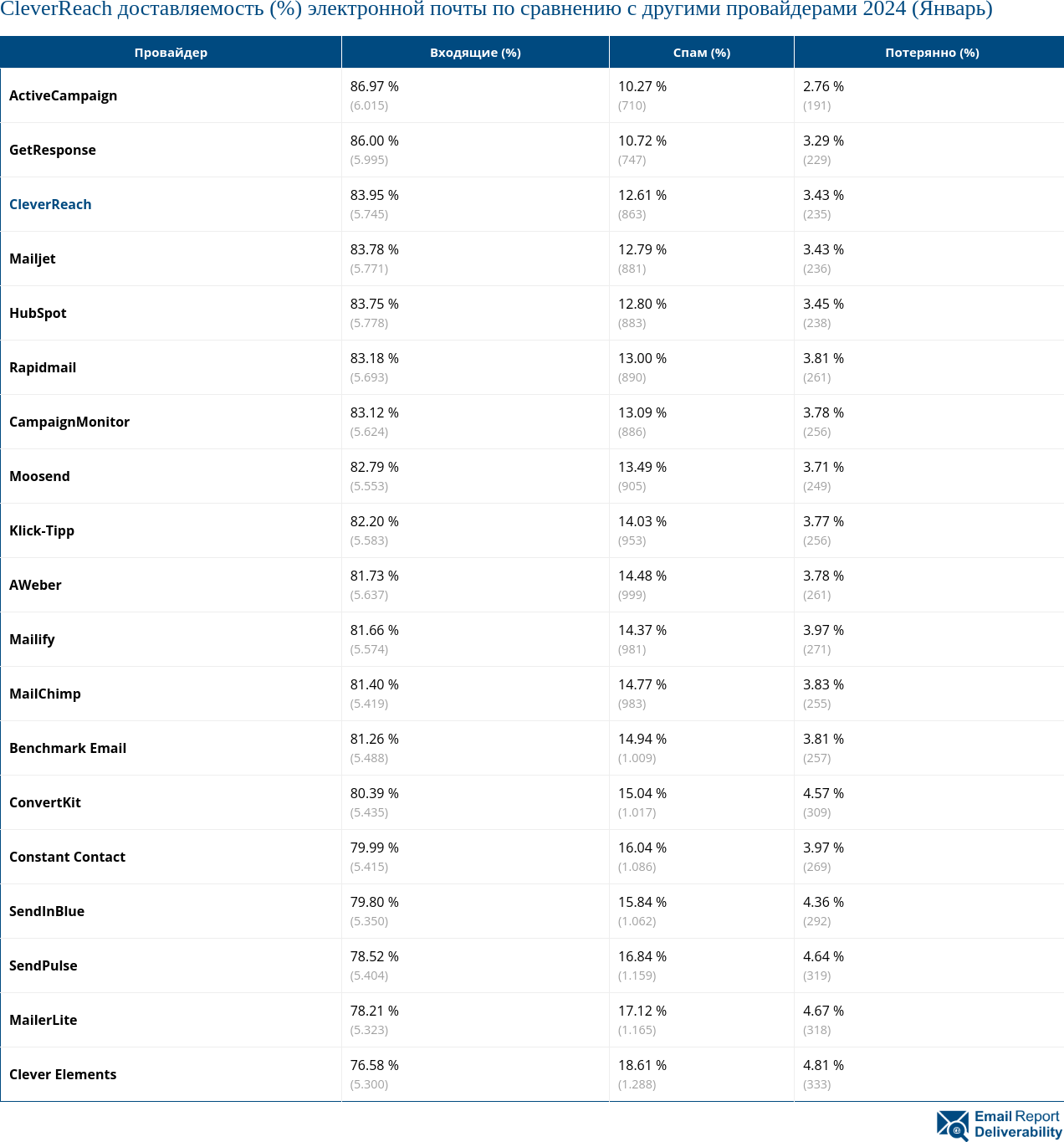
Task: Select the Moosend provider name
Action: coord(39,476)
